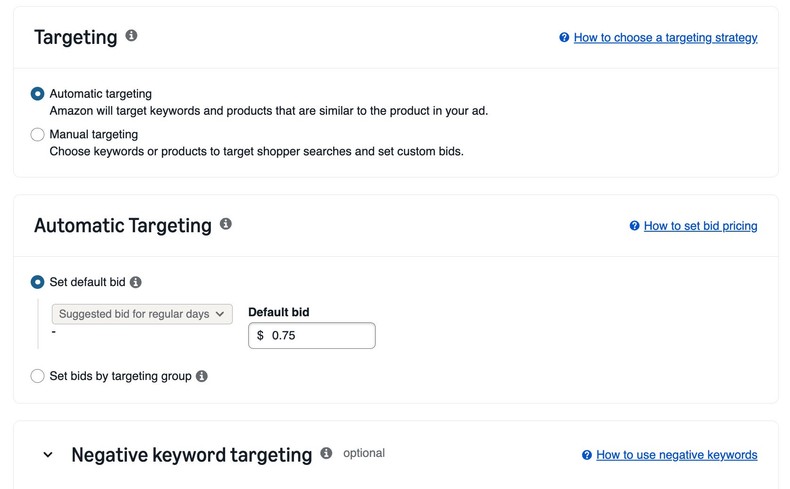Open Suggested bid for regular days dropdown
Viewport: 790px width, 489px height.
141,314
